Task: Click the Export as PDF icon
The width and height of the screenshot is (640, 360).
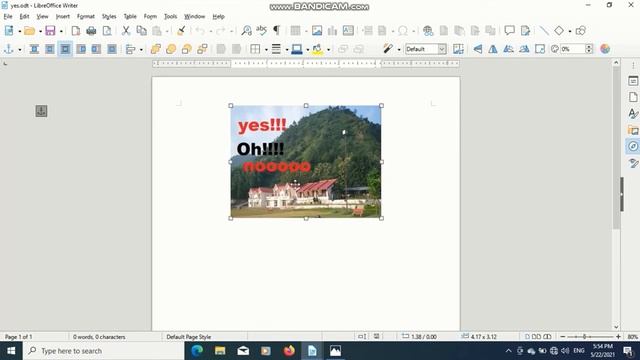Action: click(76, 31)
